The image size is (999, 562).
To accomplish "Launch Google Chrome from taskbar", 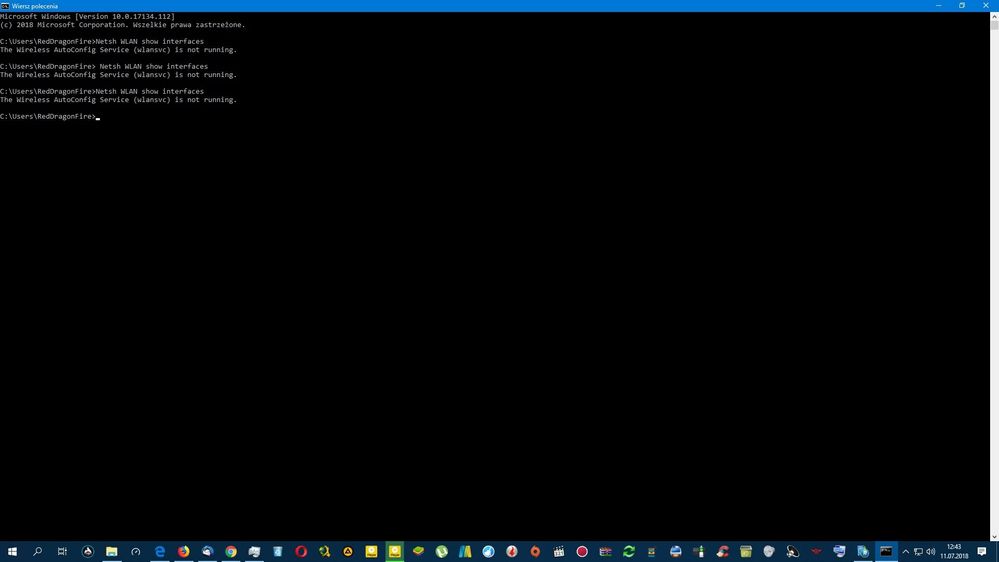I will click(x=231, y=551).
